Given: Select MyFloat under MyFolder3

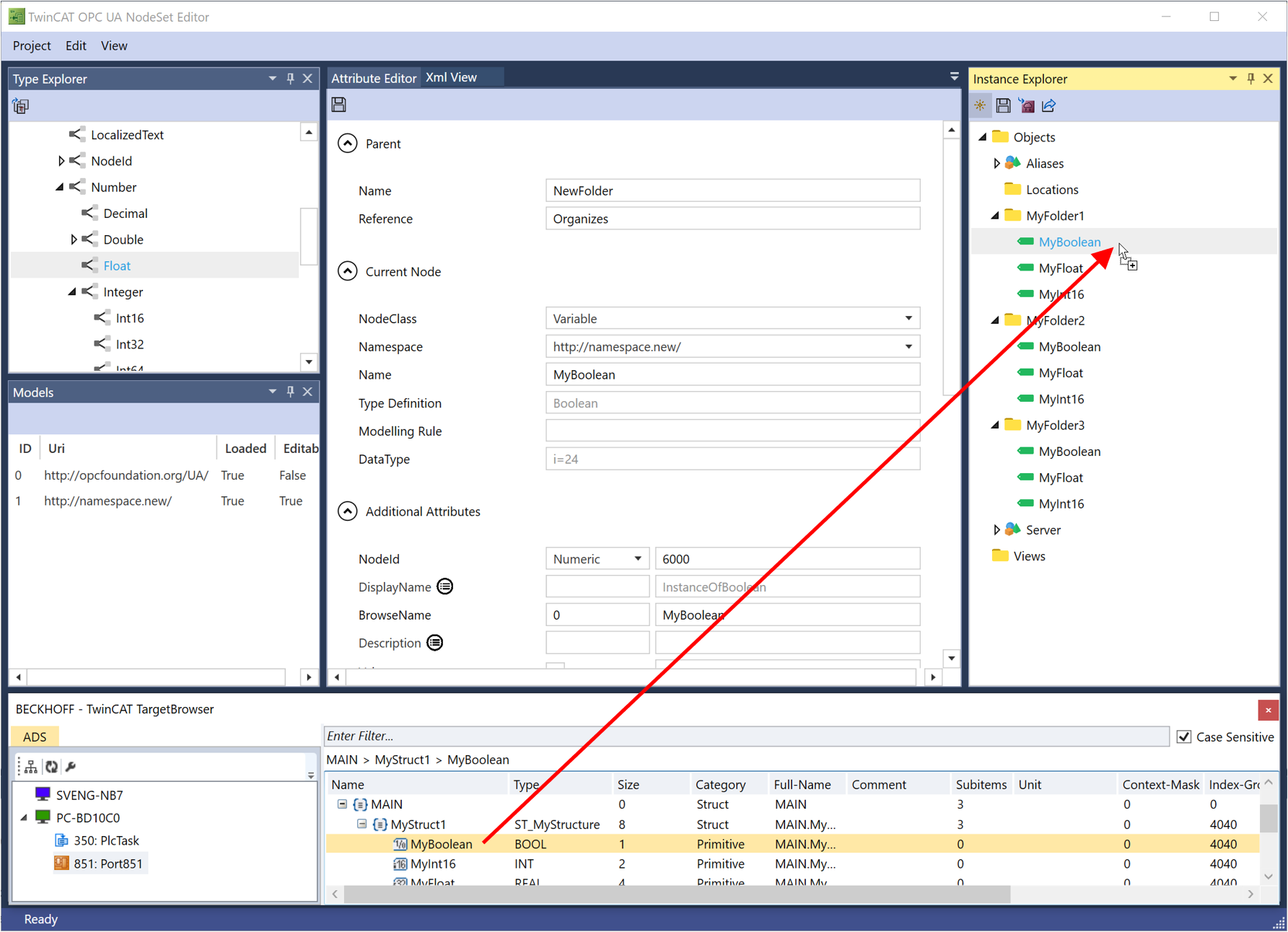Looking at the screenshot, I should (1061, 478).
